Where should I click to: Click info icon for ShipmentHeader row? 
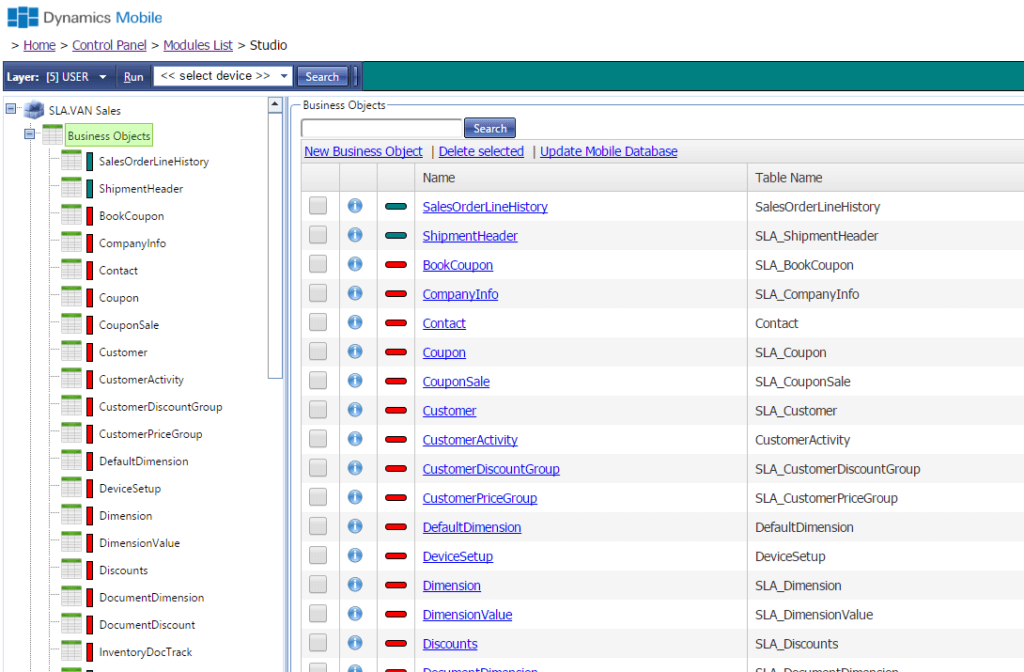[355, 235]
